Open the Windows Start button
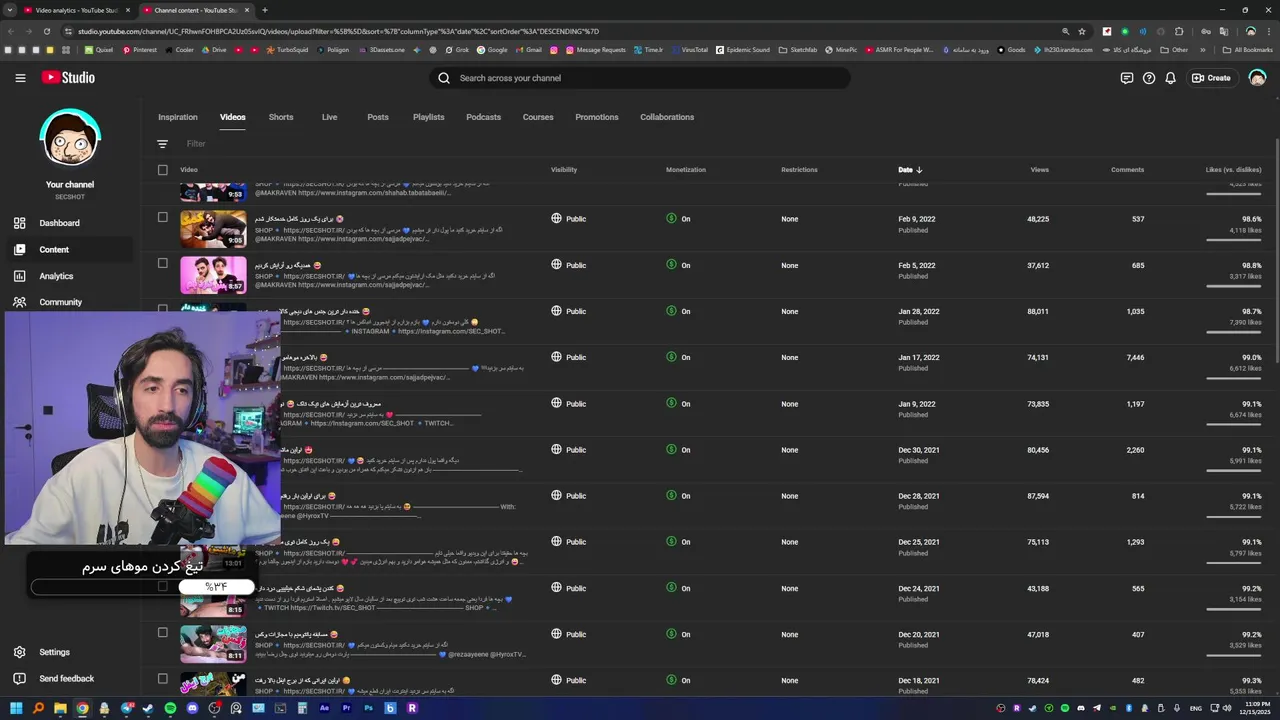Image resolution: width=1280 pixels, height=720 pixels. pyautogui.click(x=16, y=708)
